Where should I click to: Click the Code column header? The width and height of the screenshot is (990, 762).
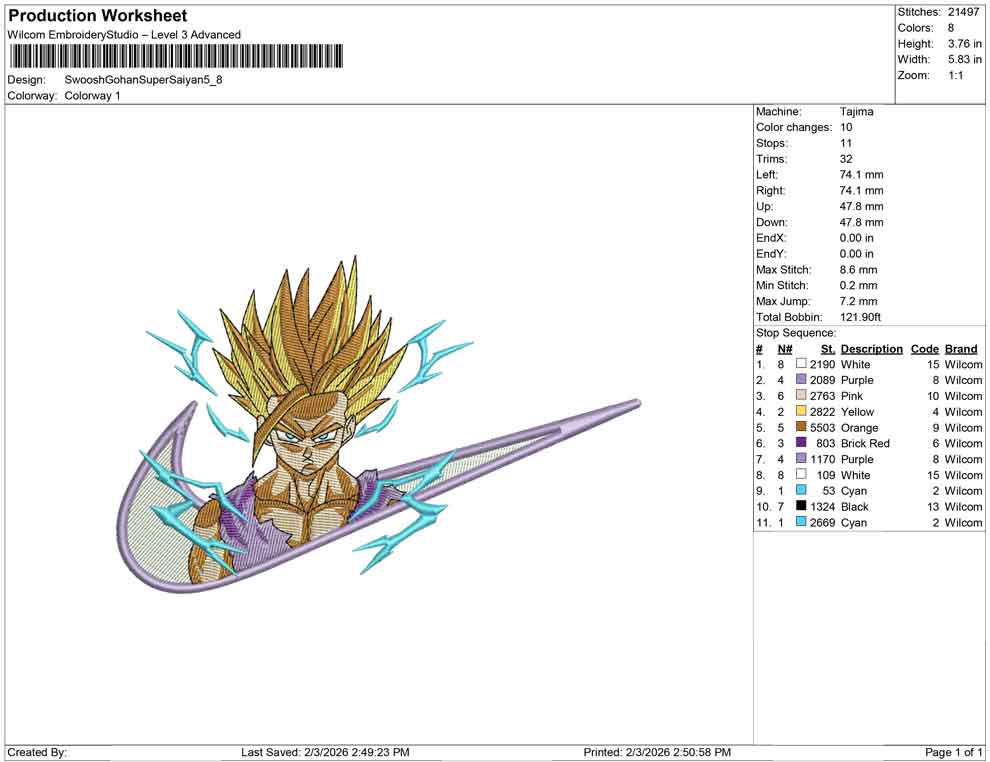point(925,348)
